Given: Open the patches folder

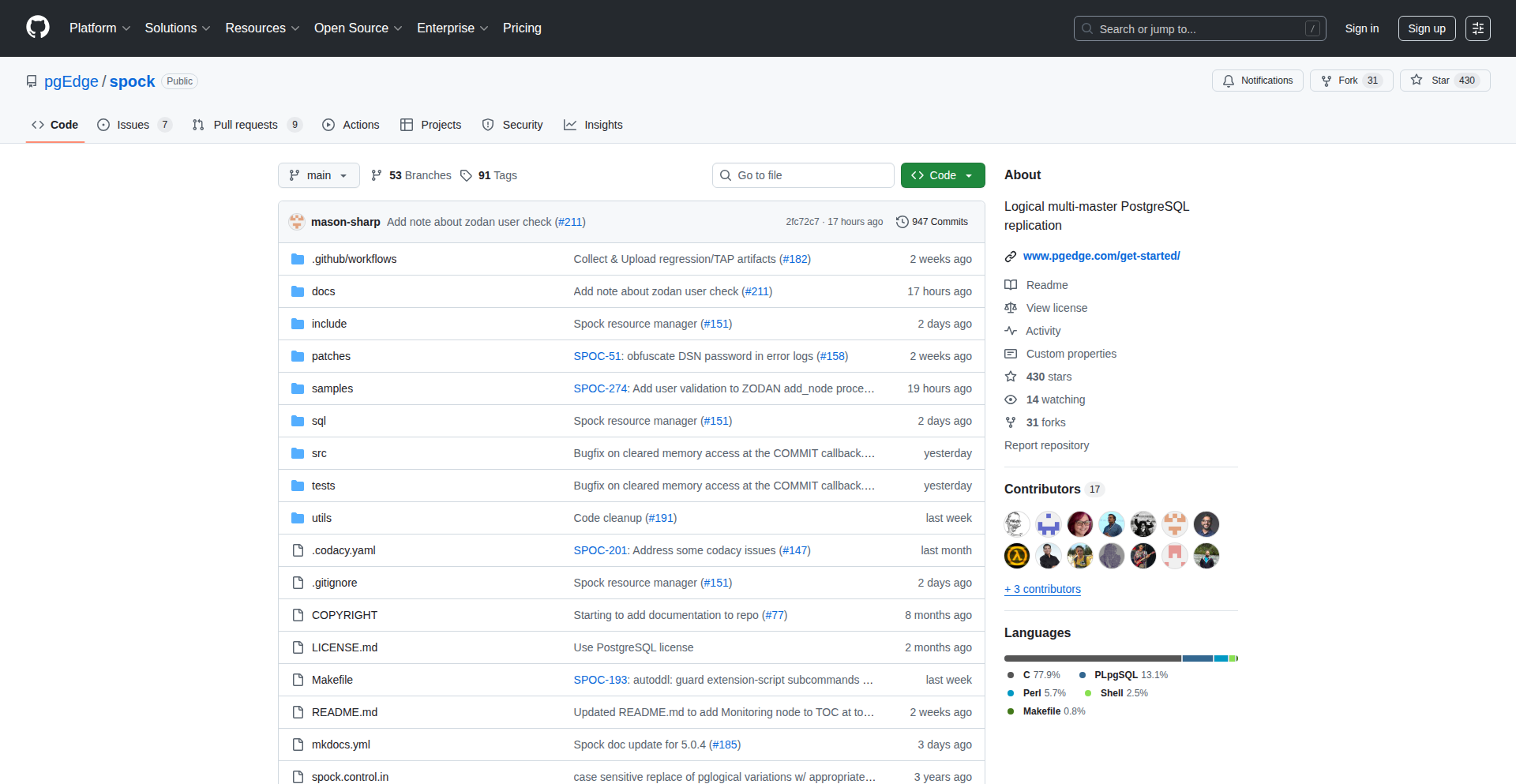Looking at the screenshot, I should click(331, 356).
